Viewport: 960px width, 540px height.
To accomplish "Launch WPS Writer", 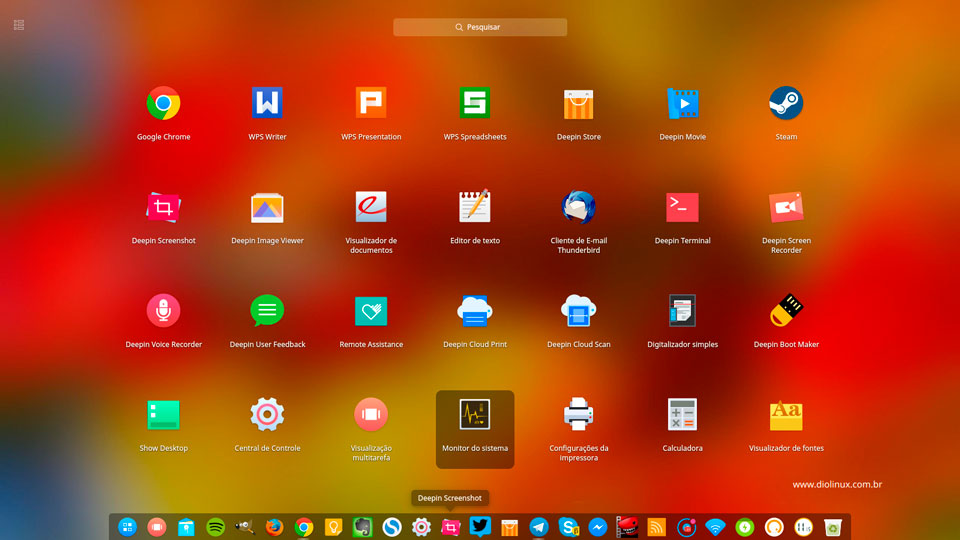I will 267,103.
